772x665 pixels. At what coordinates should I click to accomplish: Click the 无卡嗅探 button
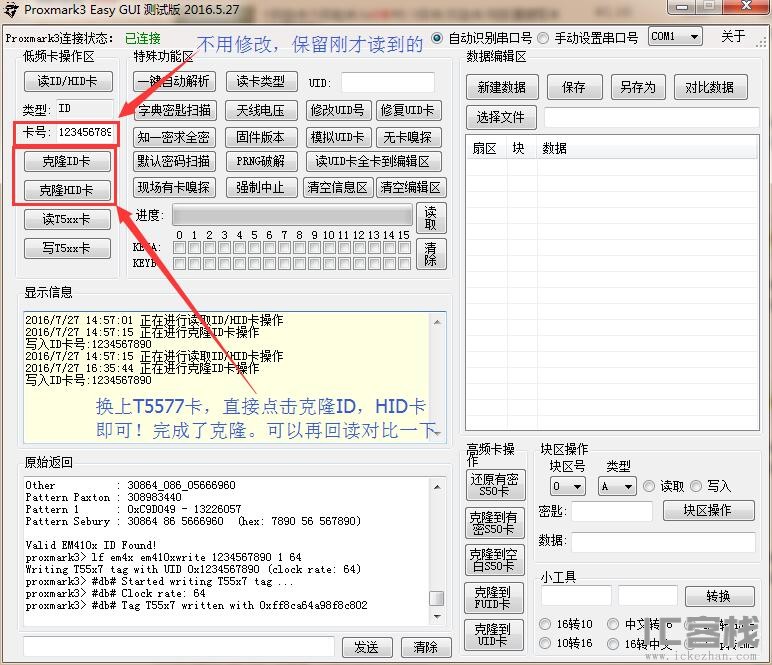coord(408,137)
